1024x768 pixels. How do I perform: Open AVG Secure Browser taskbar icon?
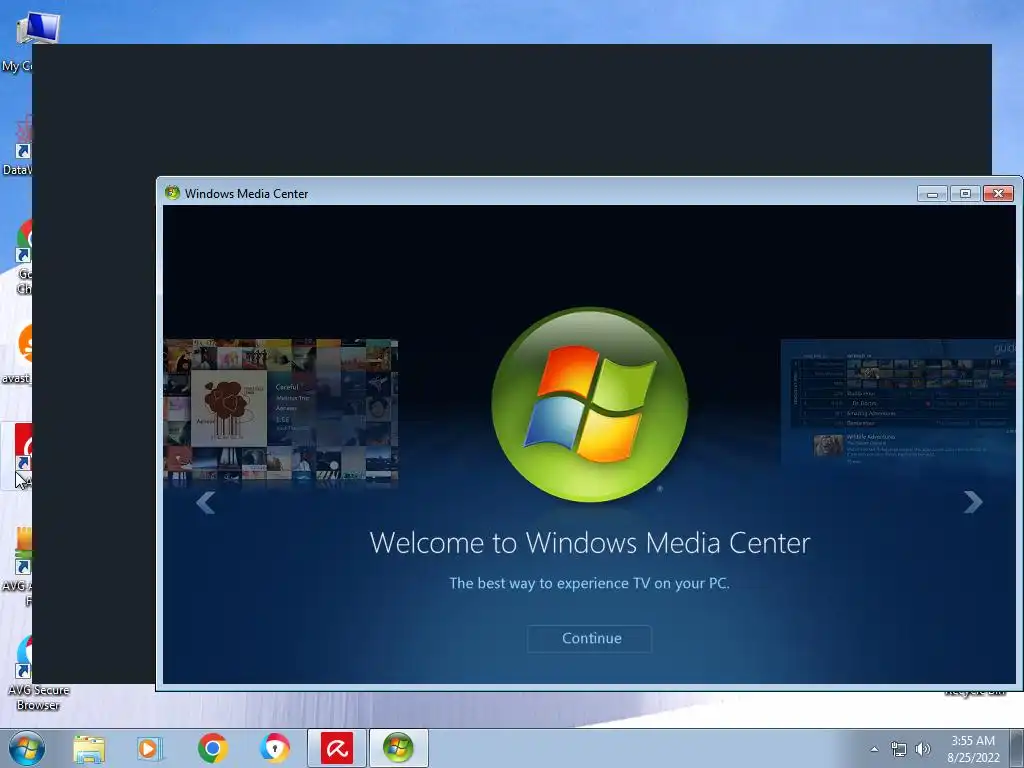(x=274, y=748)
